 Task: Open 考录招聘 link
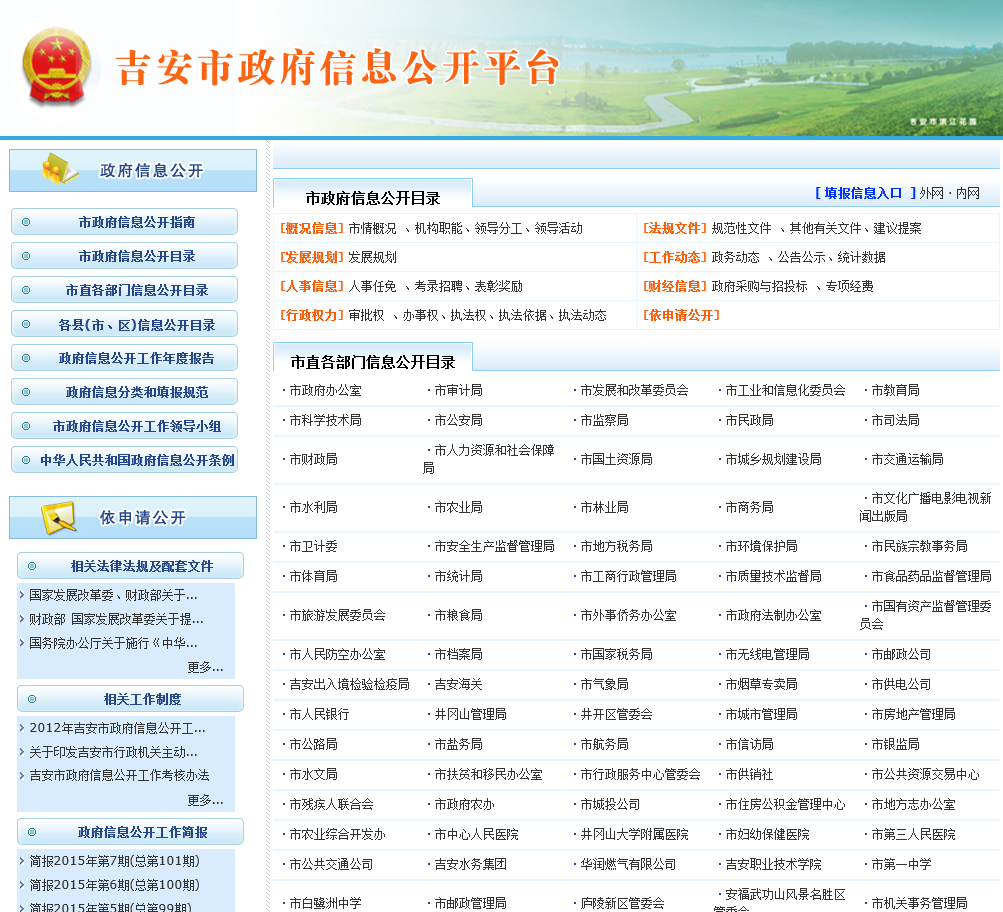[438, 286]
